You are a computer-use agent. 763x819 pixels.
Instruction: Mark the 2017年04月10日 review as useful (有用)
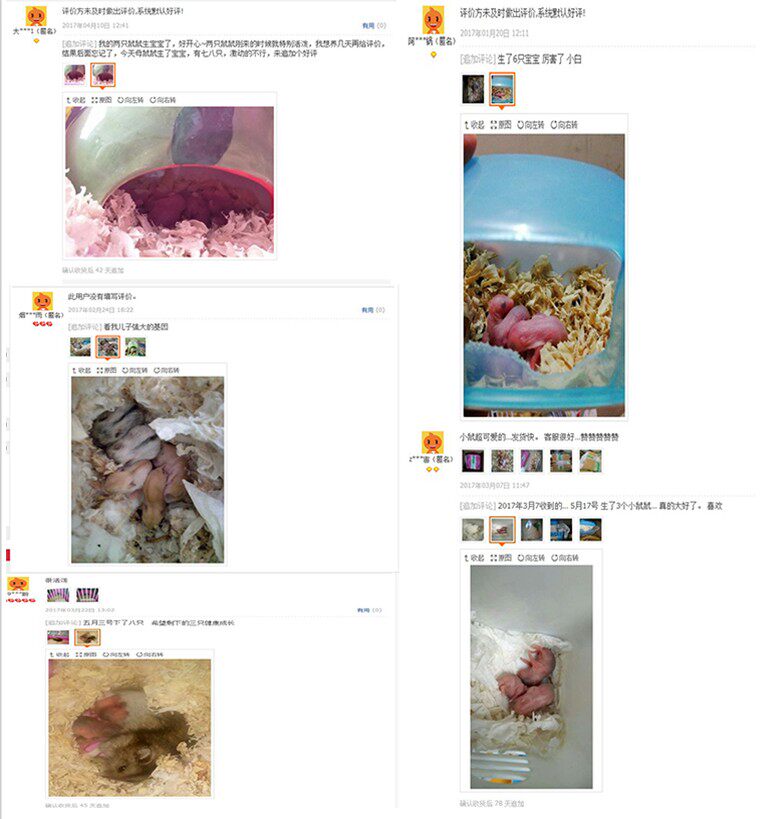(x=374, y=26)
